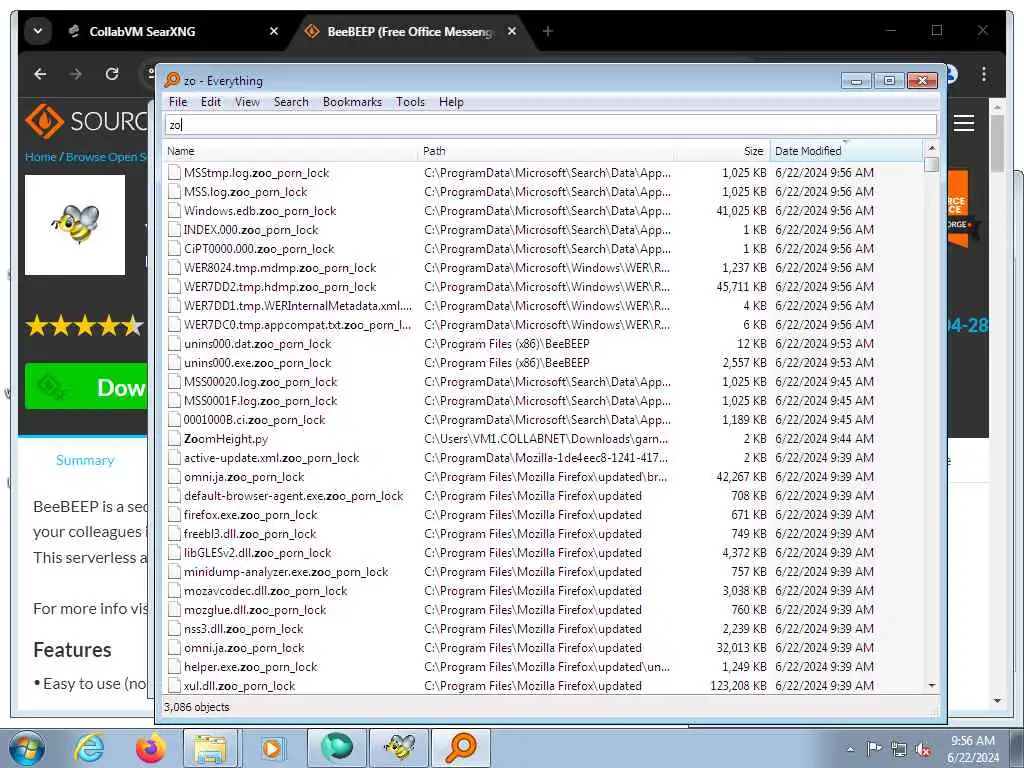Sort results by the Size column header

(x=722, y=151)
